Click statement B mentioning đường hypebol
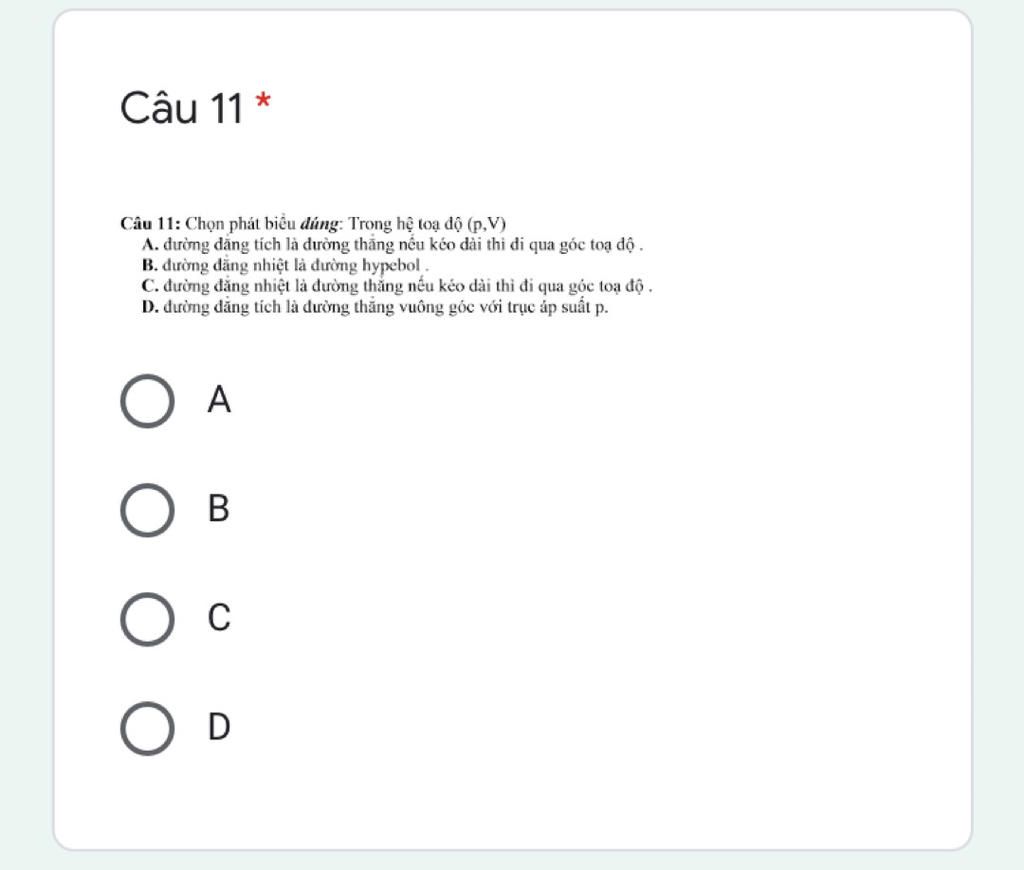The height and width of the screenshot is (870, 1024). [x=285, y=266]
